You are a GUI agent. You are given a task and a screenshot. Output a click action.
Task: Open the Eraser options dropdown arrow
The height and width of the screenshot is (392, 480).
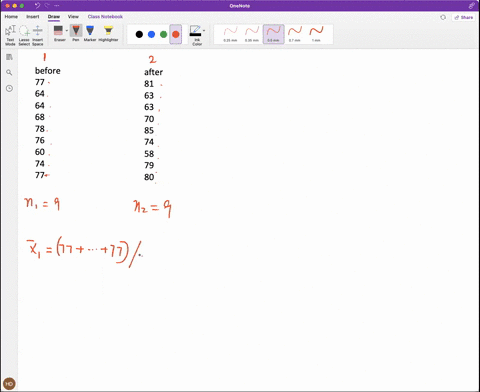pyautogui.click(x=67, y=31)
